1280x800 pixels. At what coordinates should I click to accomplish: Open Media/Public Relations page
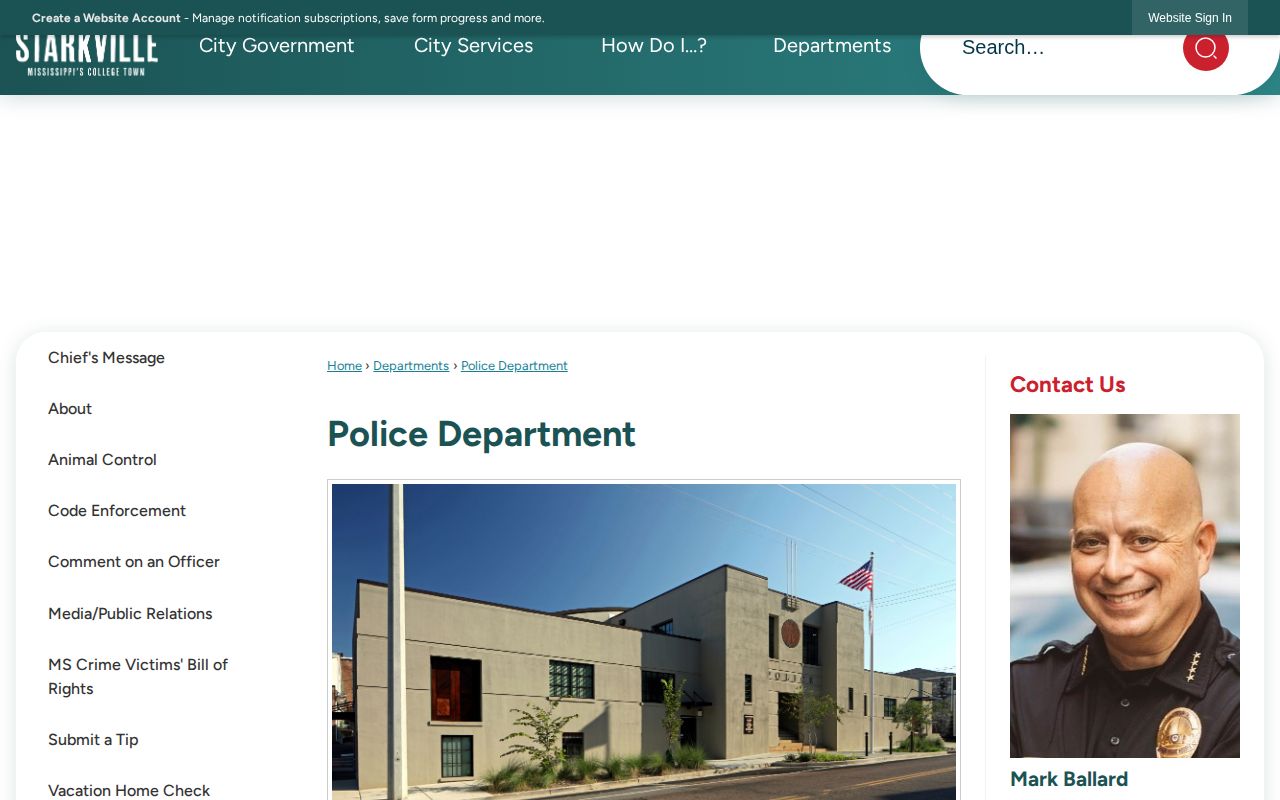(130, 614)
